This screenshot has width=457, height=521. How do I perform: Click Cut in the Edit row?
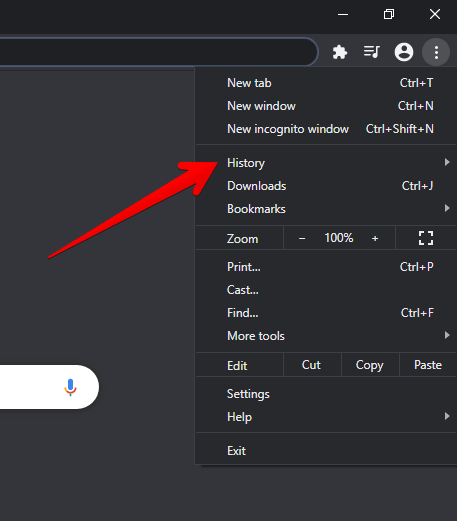tap(312, 365)
